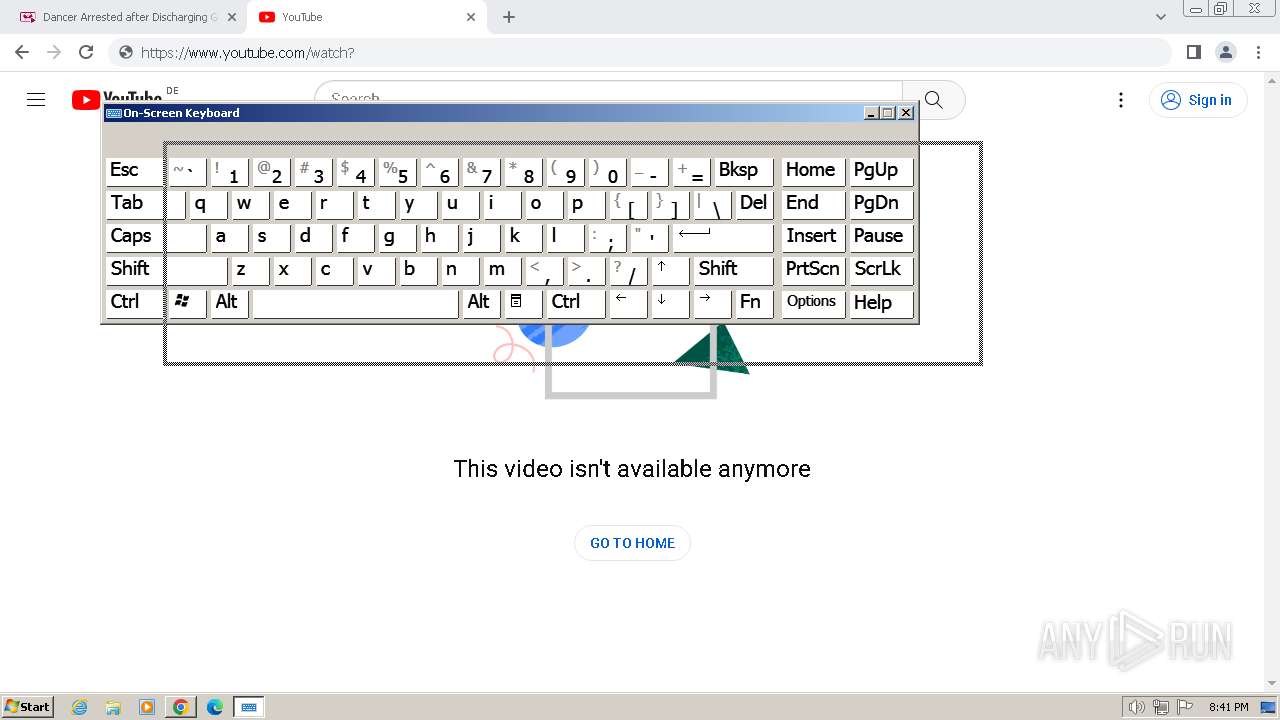
Task: Open Internet Explorer from taskbar
Action: [x=80, y=707]
